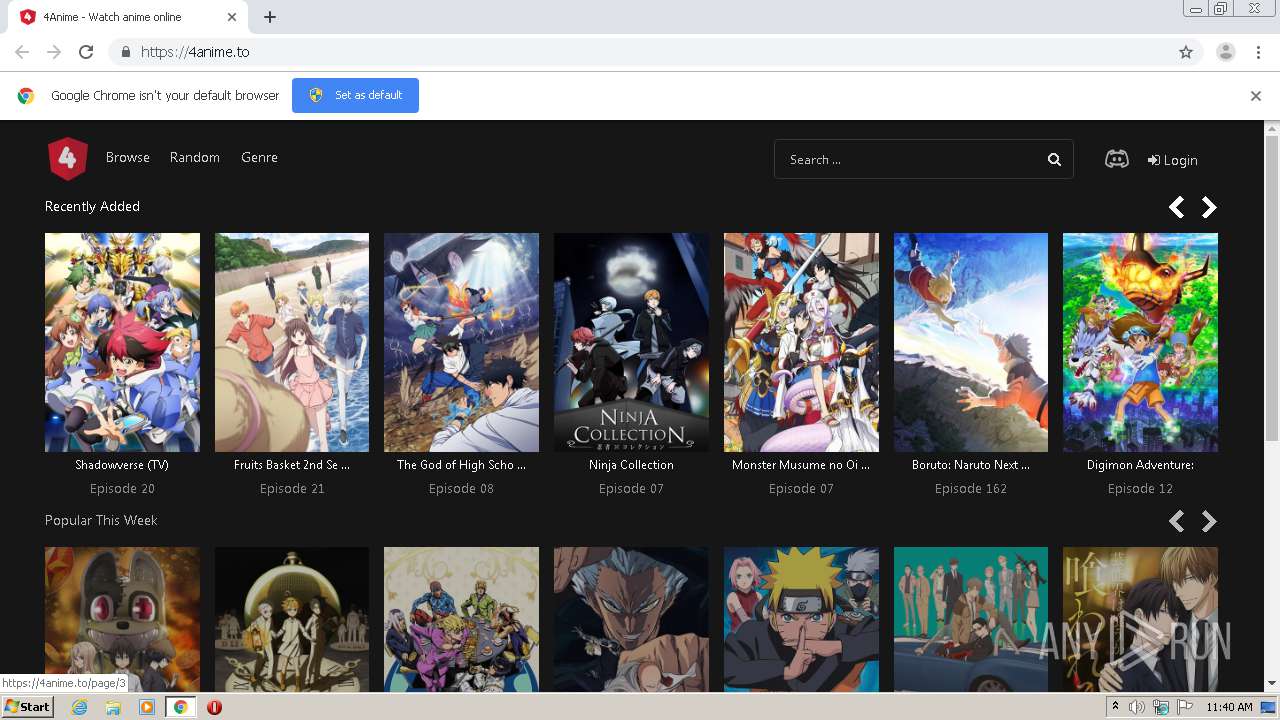This screenshot has height=720, width=1280.
Task: Click Episode 08 under God of High School
Action: tap(461, 489)
